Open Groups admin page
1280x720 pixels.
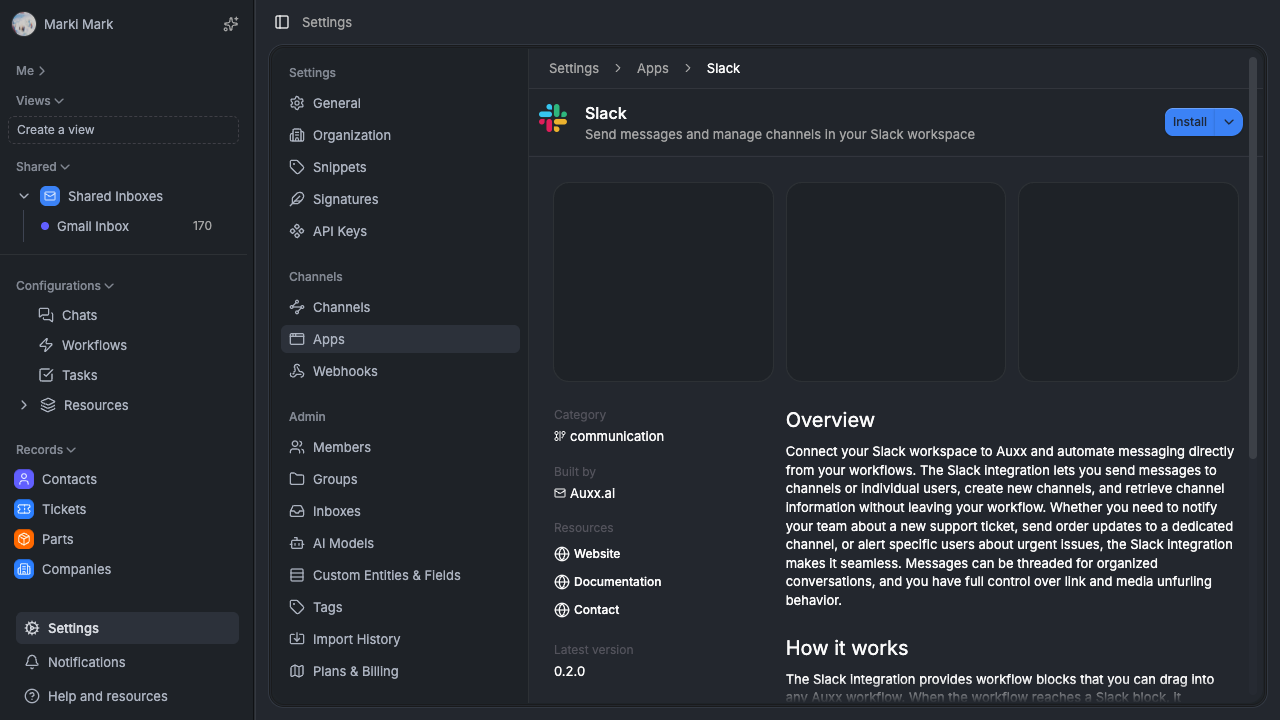pyautogui.click(x=400, y=479)
